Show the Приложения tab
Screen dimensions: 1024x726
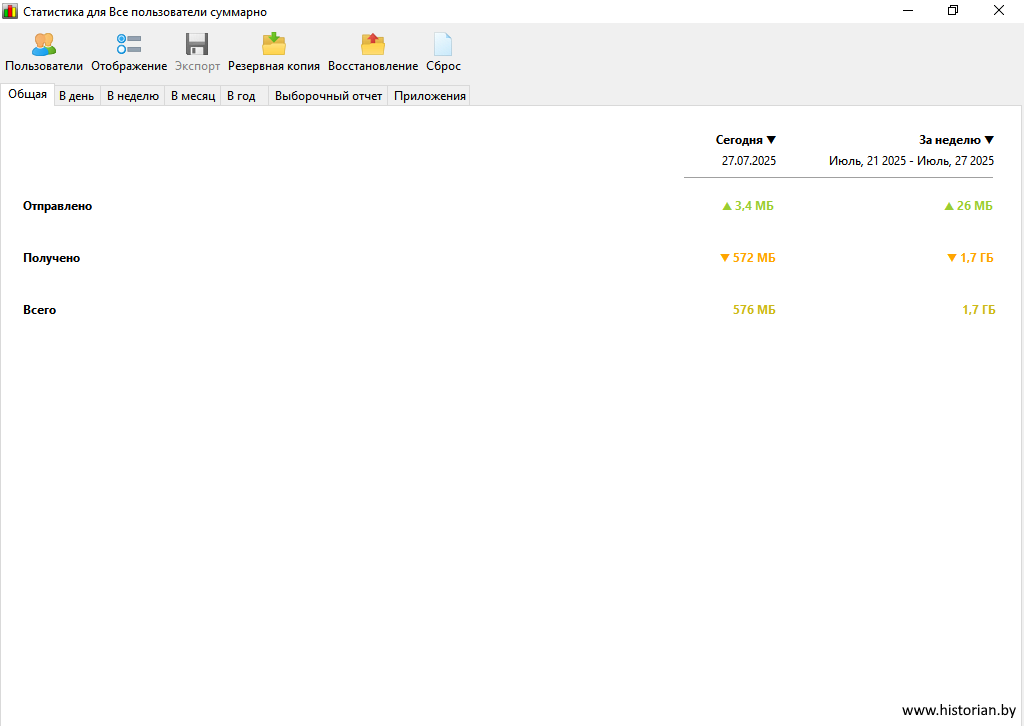(x=430, y=96)
